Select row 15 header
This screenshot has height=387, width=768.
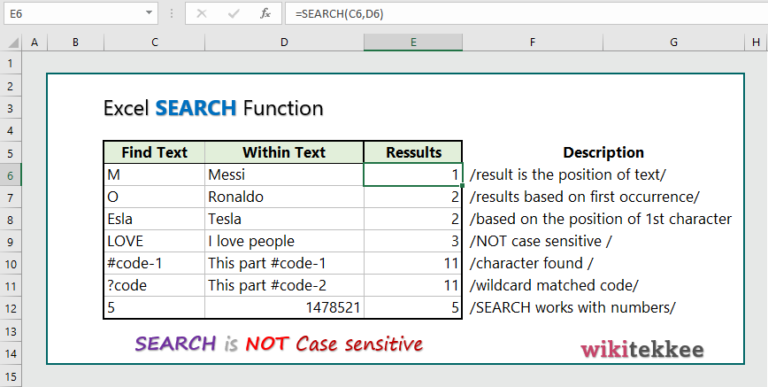click(x=11, y=376)
